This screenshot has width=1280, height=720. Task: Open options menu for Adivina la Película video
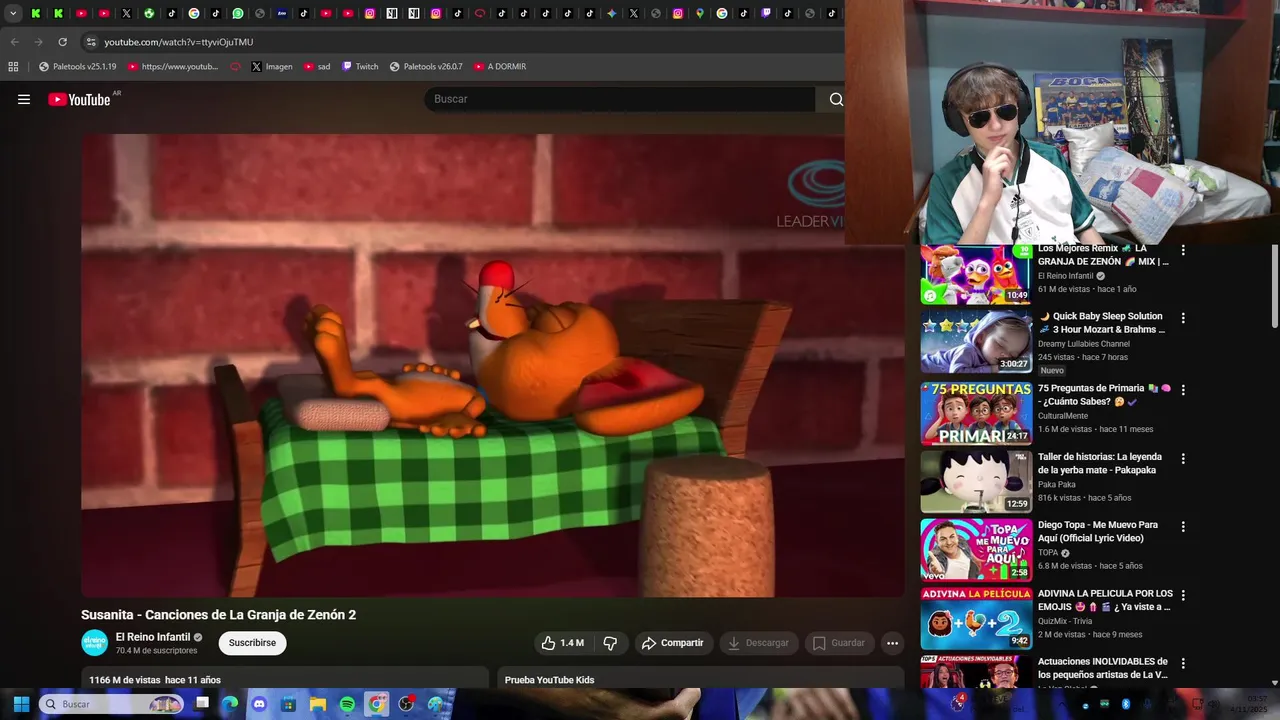(x=1183, y=595)
